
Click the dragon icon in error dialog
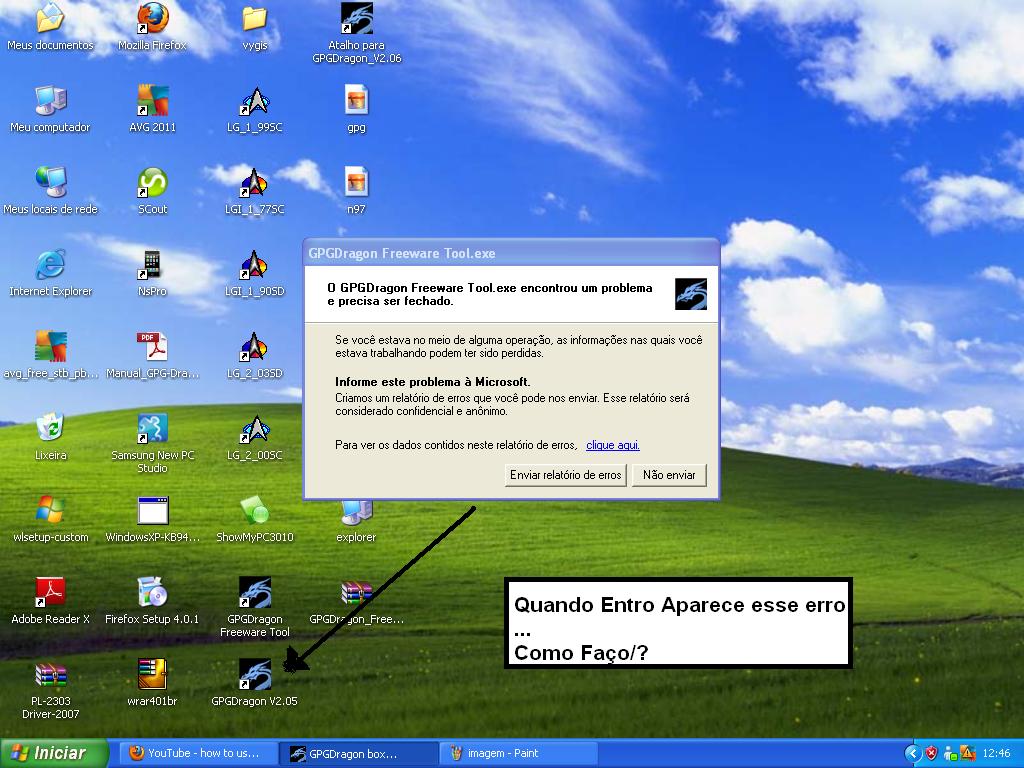(x=691, y=295)
